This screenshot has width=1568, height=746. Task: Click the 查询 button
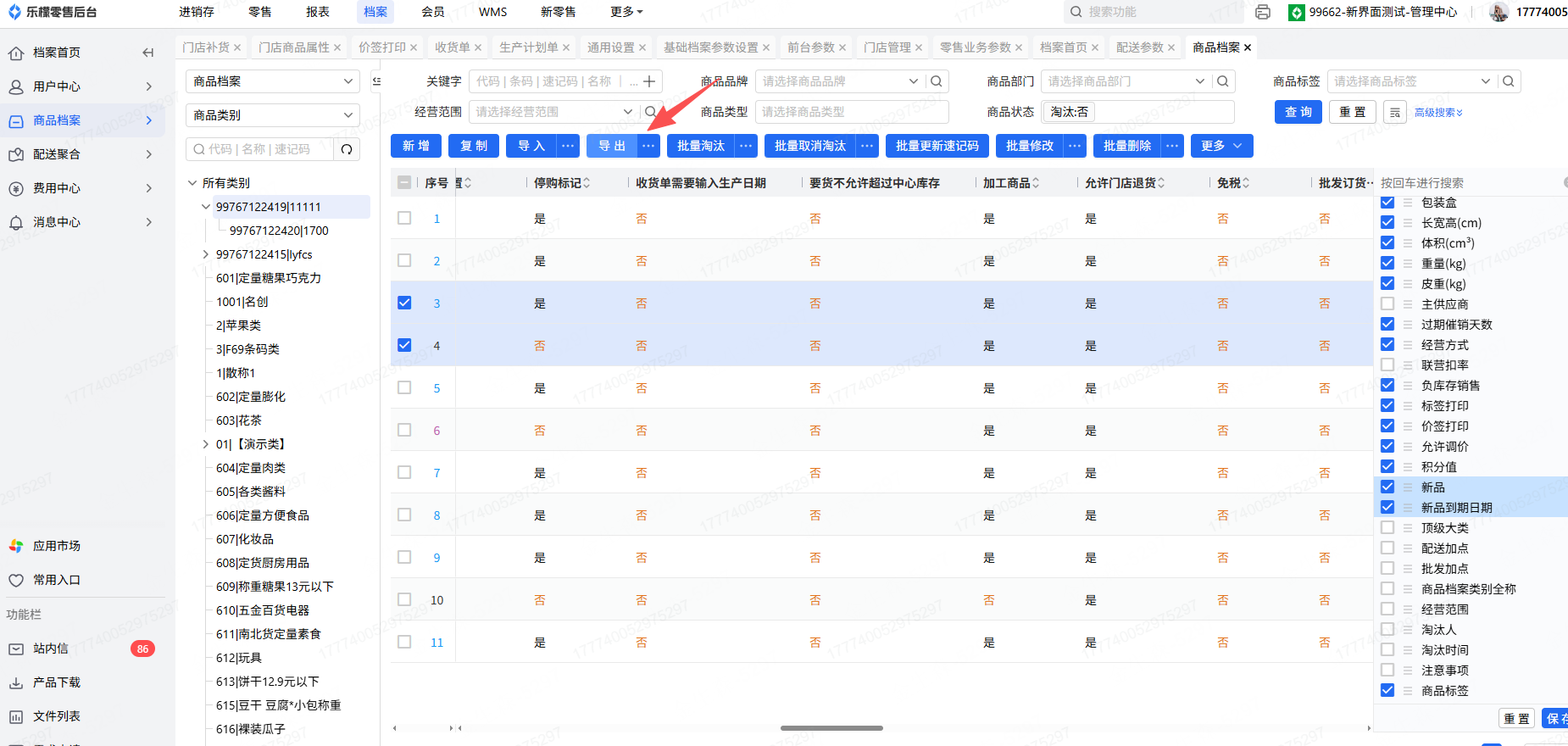1298,112
